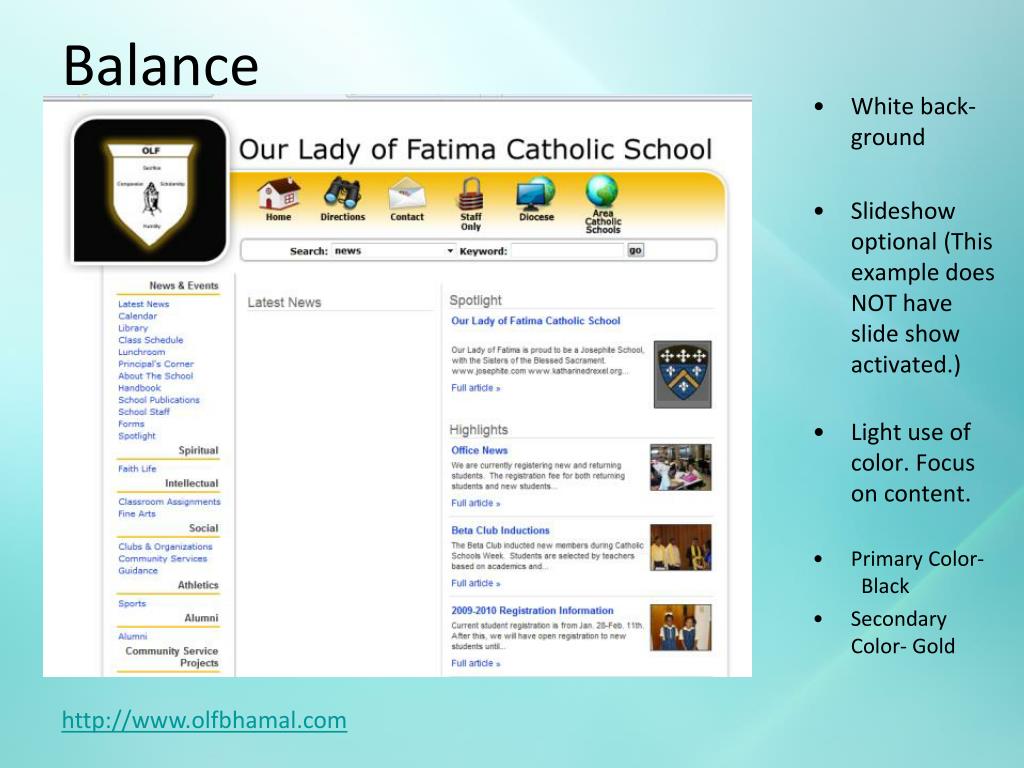Open 2009-2010 Registration Information headline
Image resolution: width=1024 pixels, height=768 pixels.
click(x=532, y=611)
